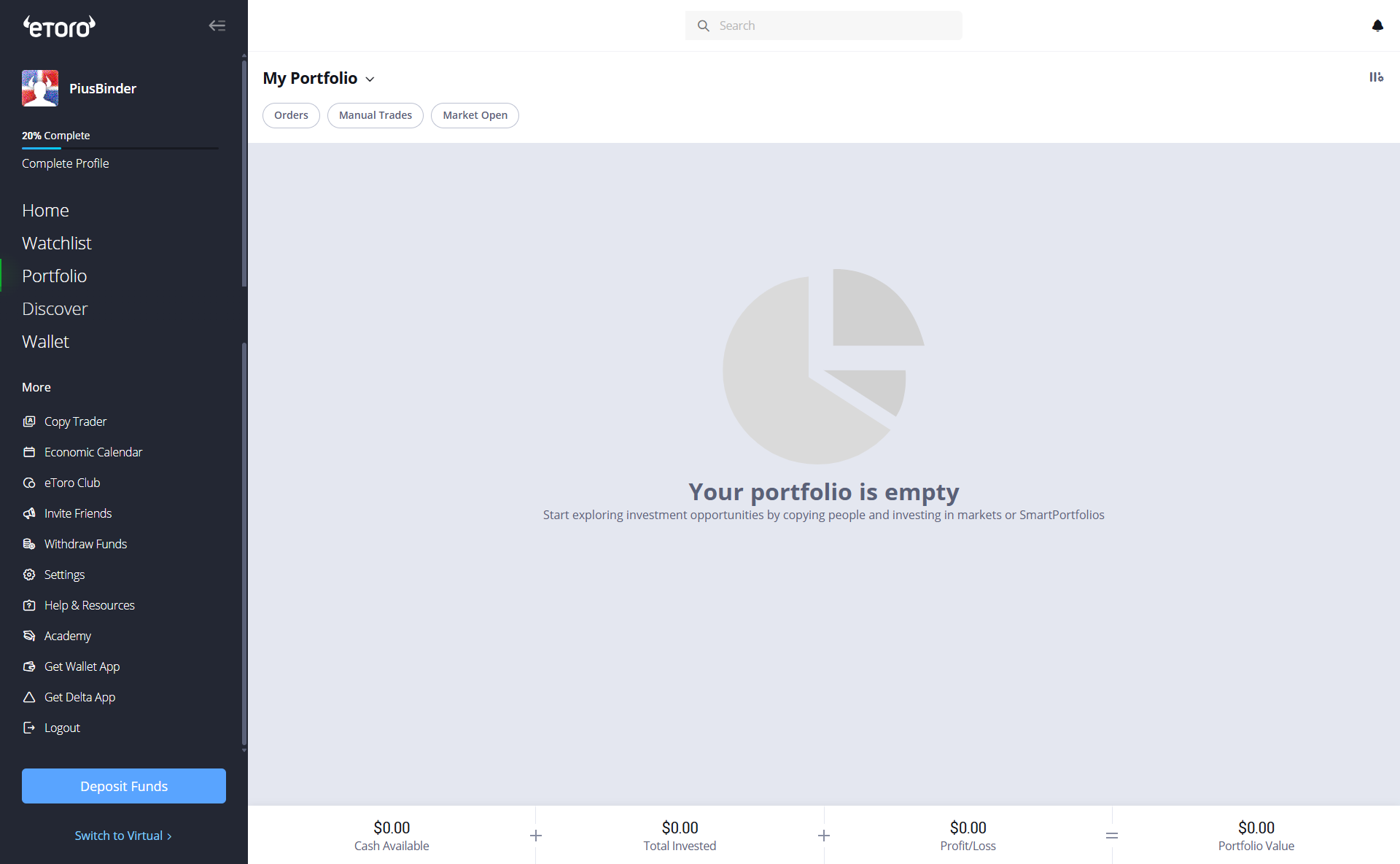
Task: Open the Discover menu item
Action: pos(55,308)
